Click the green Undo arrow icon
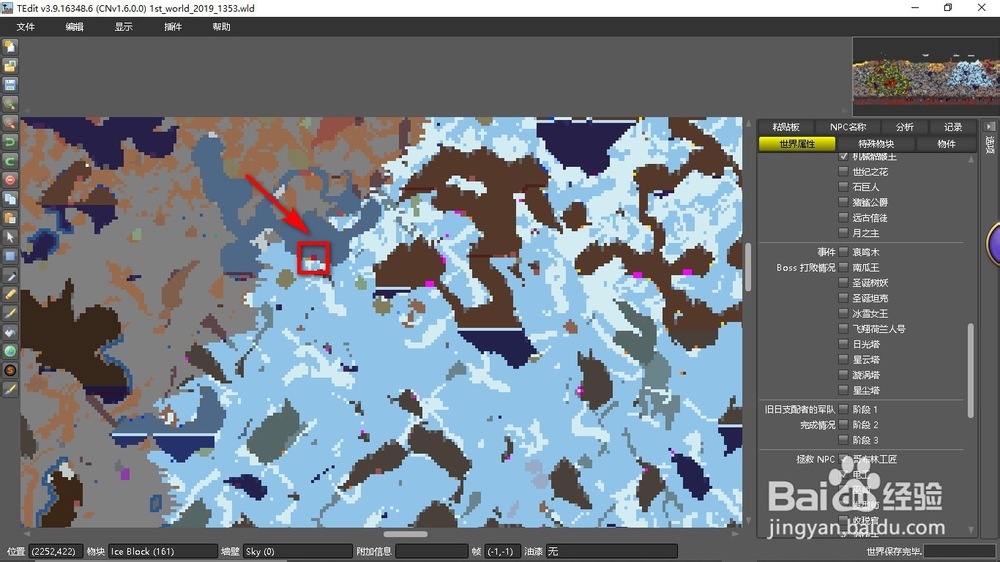The width and height of the screenshot is (1000, 562). pos(10,142)
